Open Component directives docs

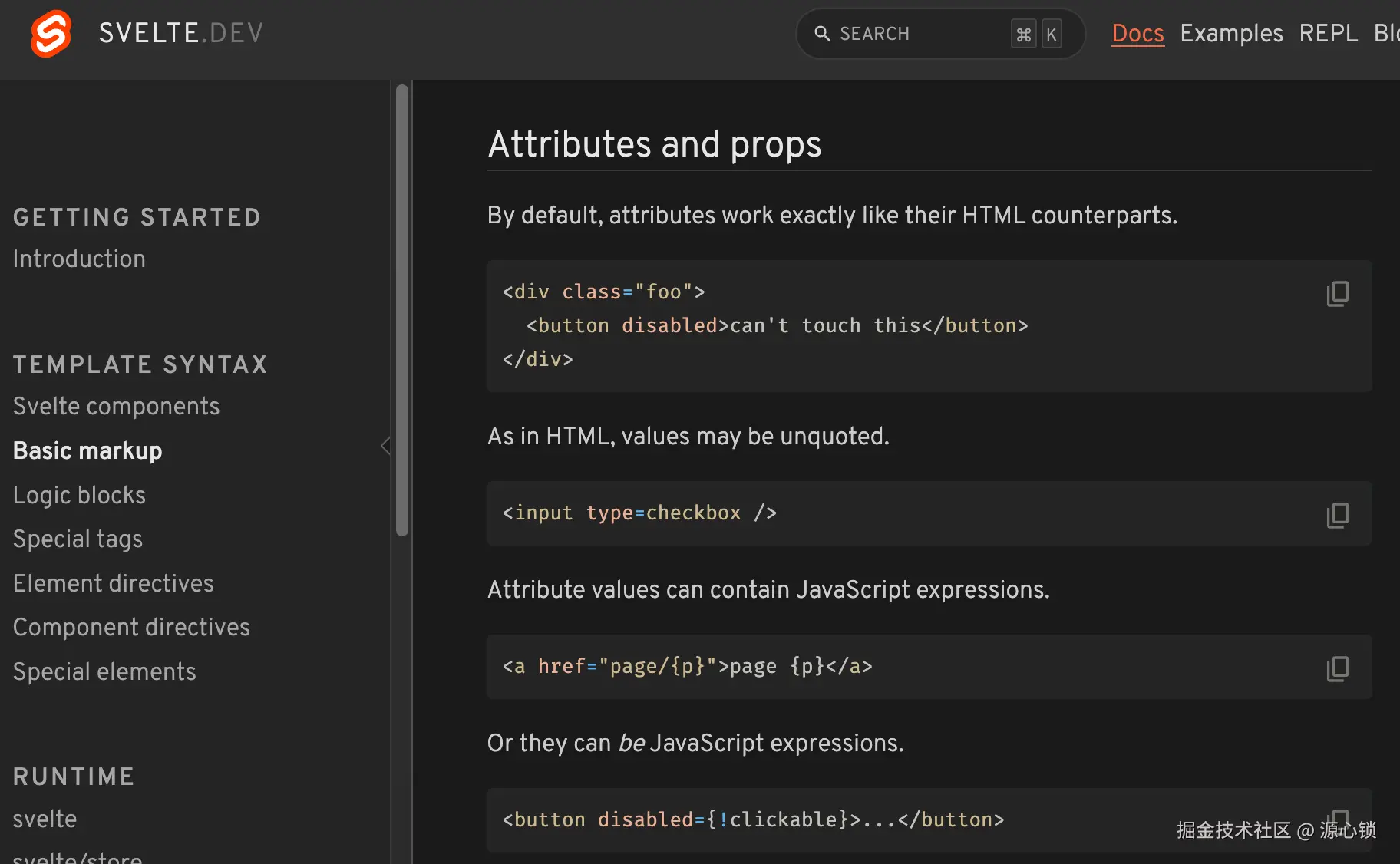tap(131, 628)
